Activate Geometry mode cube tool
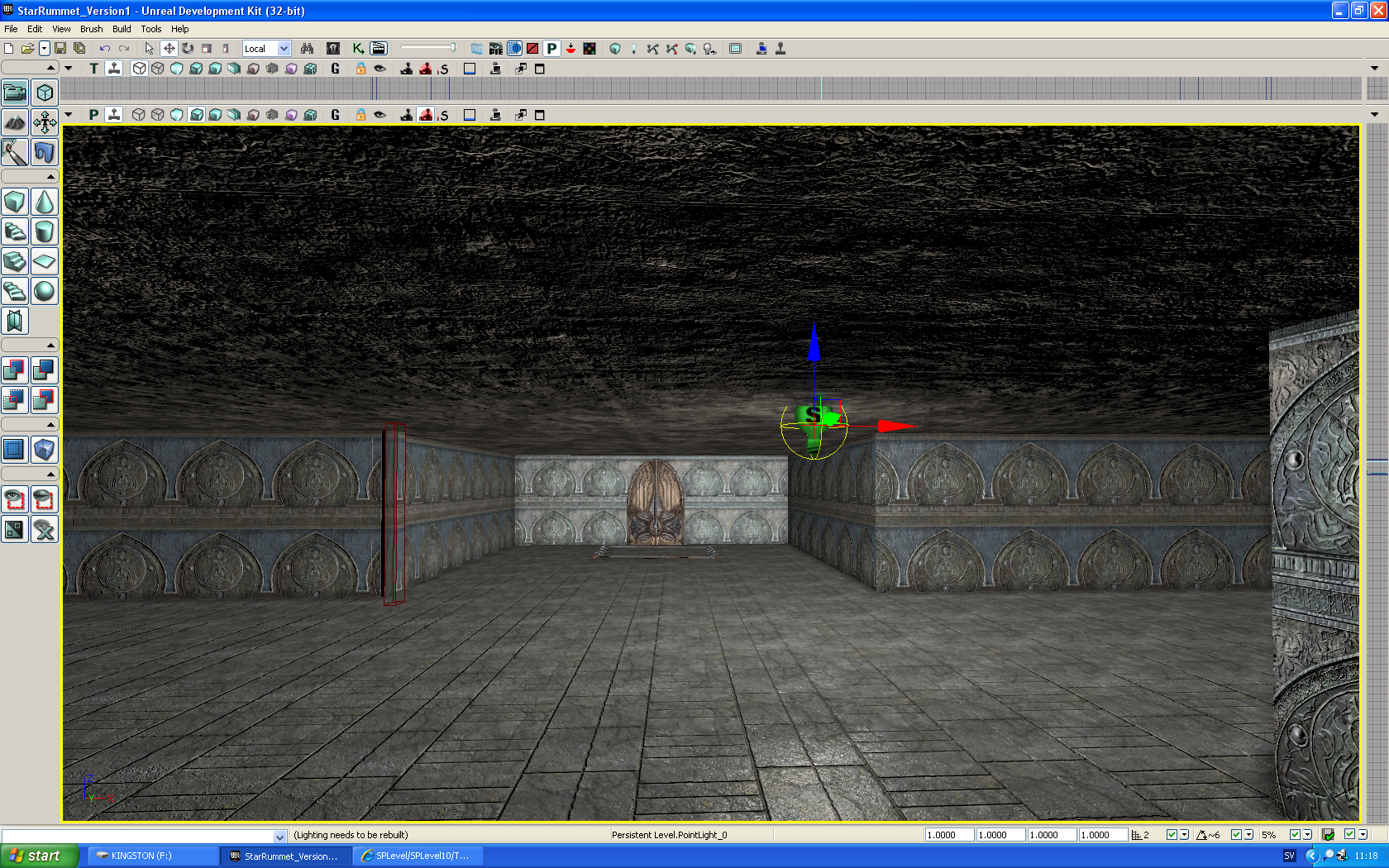This screenshot has width=1389, height=868. click(45, 93)
